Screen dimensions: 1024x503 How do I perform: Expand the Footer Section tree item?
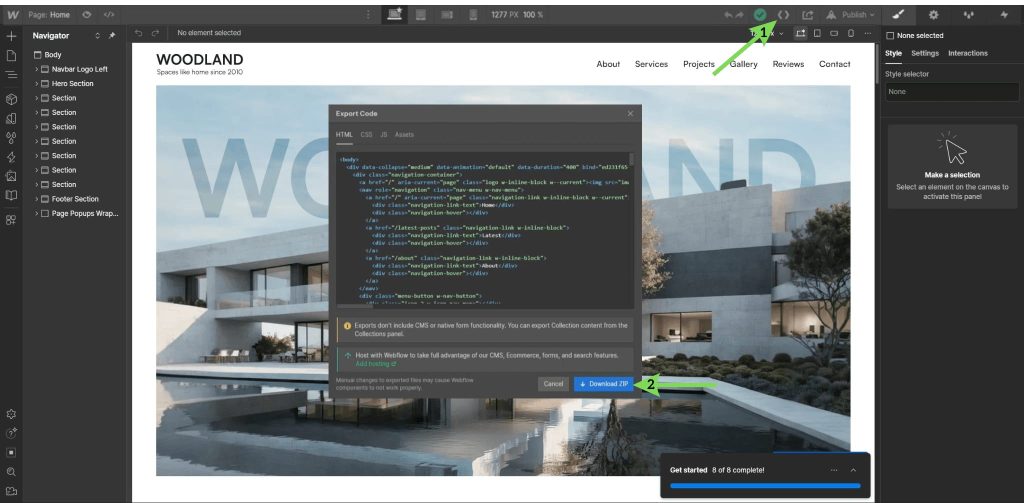point(37,199)
